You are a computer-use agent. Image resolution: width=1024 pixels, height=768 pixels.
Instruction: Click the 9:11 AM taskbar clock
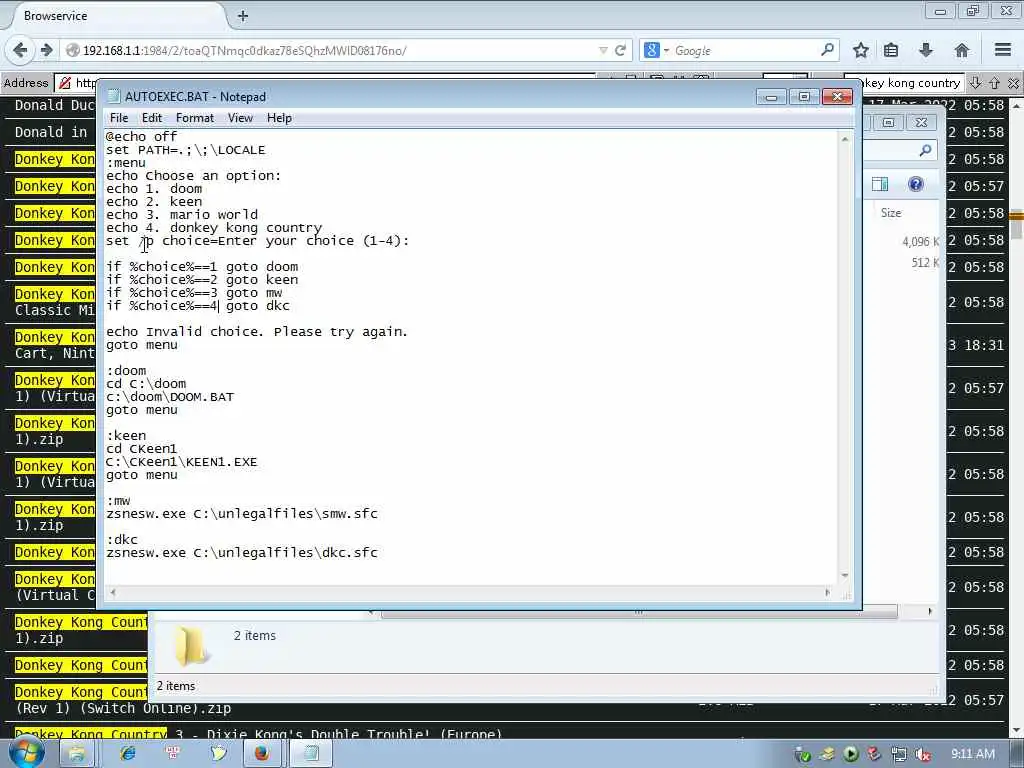point(972,754)
